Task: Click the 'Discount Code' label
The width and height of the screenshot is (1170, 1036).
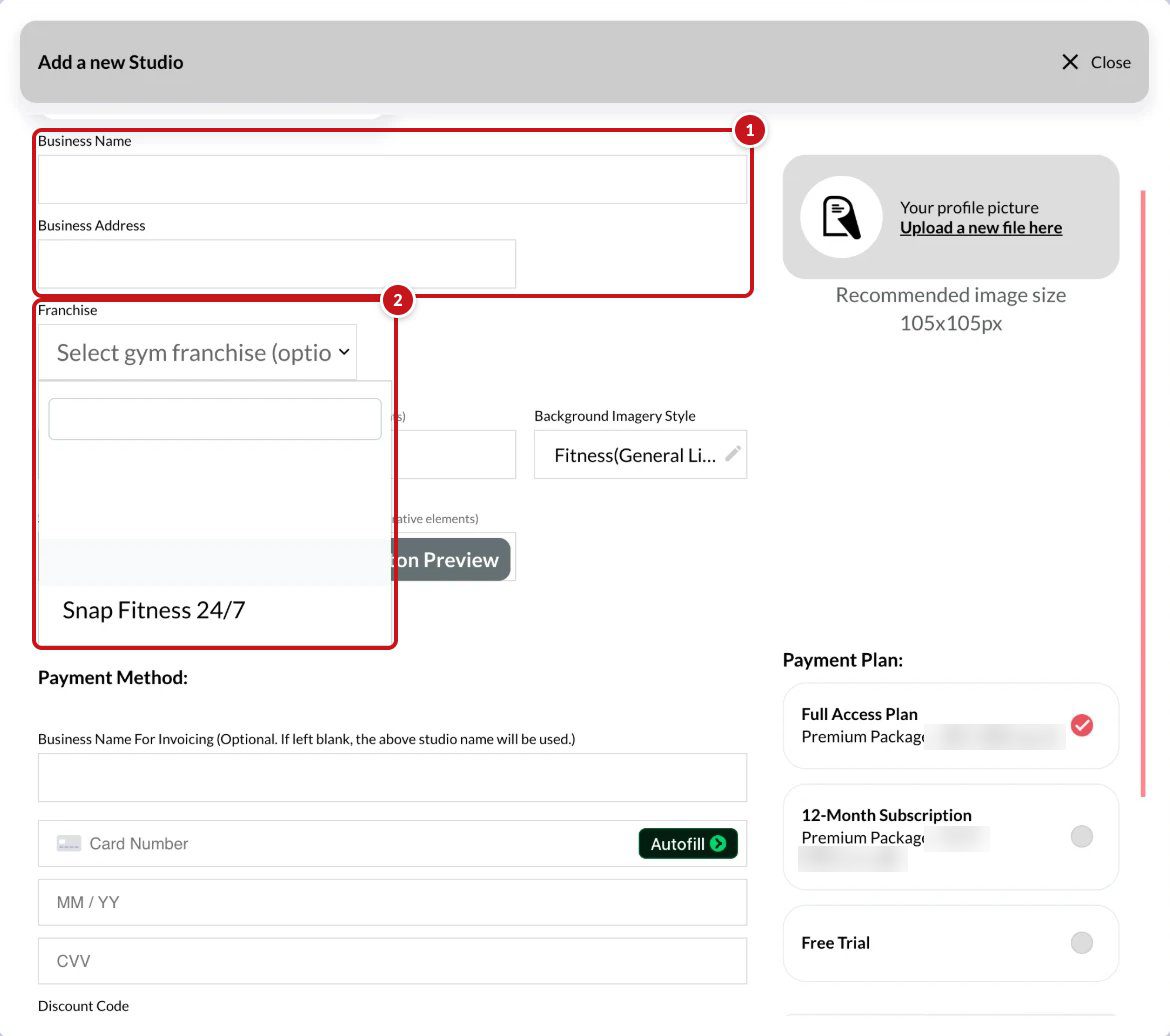Action: point(84,1005)
